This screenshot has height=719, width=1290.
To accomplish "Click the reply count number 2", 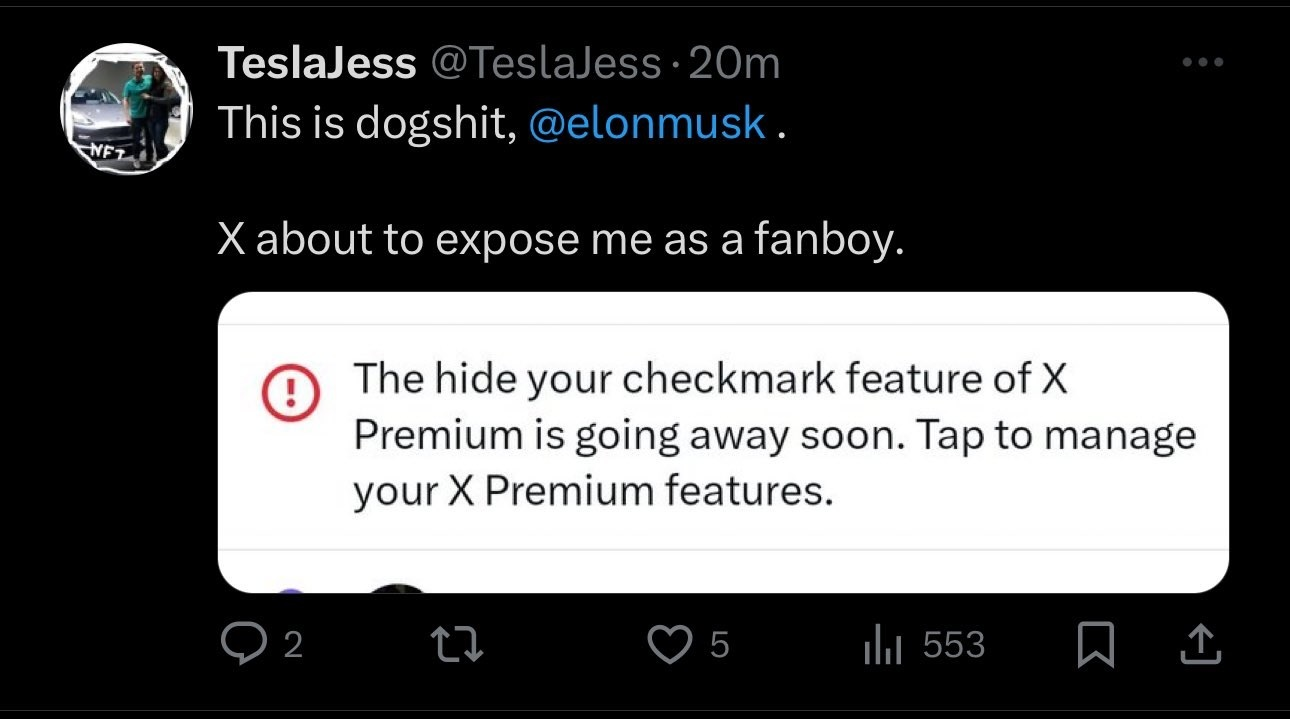I will (x=292, y=646).
